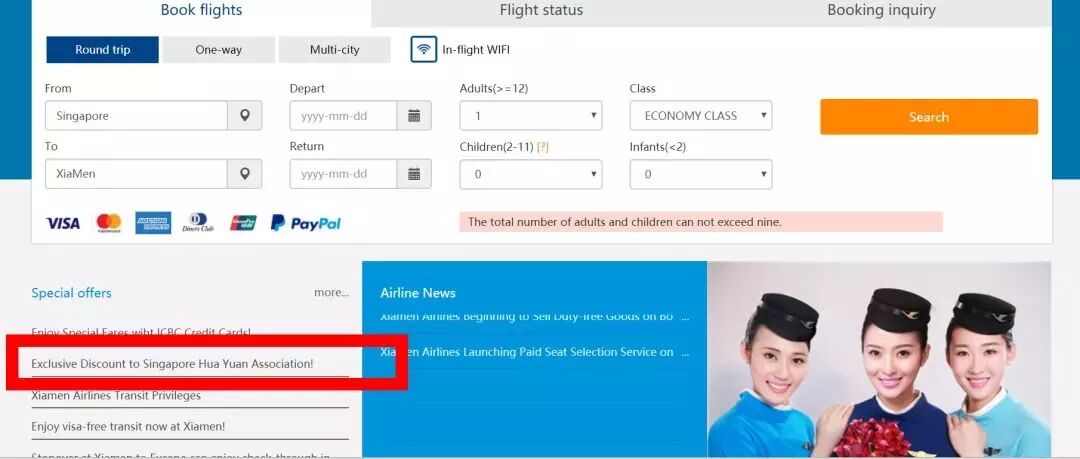Open the Adults count dropdown

tap(531, 116)
